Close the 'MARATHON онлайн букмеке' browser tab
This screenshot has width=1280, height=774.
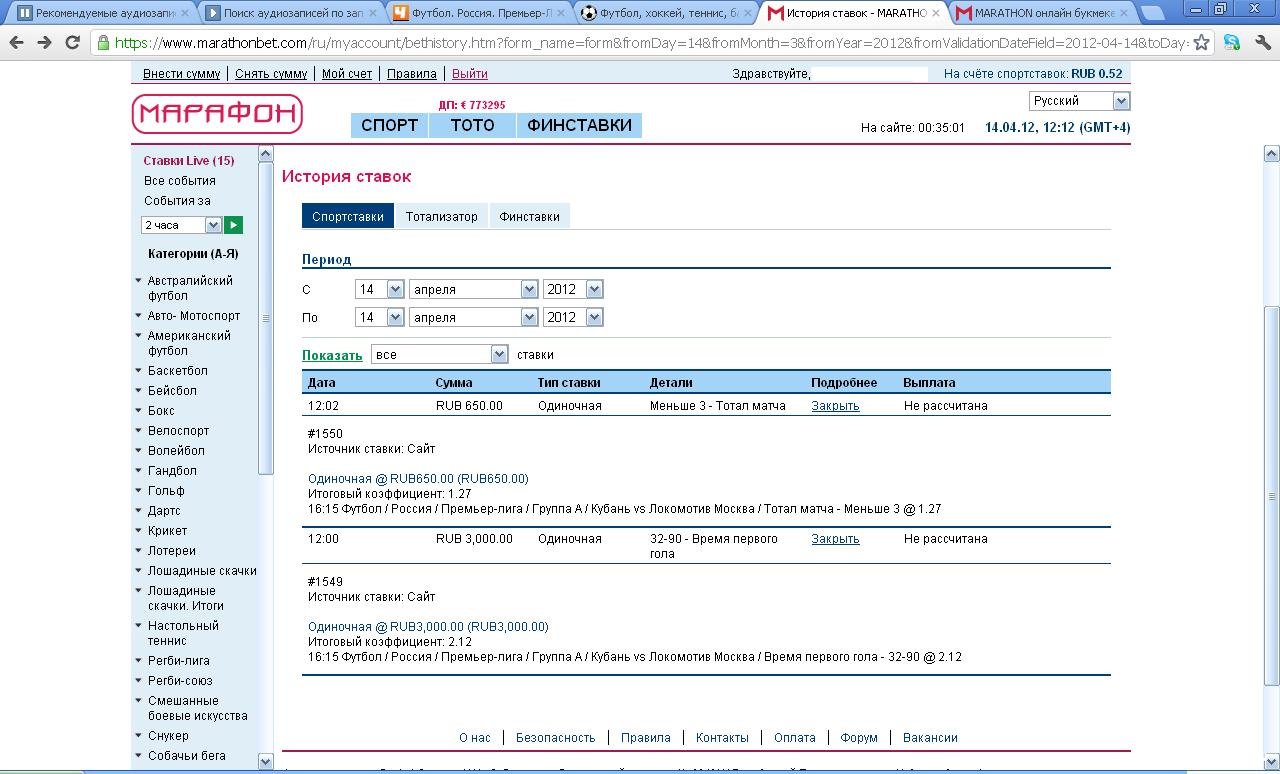click(1123, 14)
